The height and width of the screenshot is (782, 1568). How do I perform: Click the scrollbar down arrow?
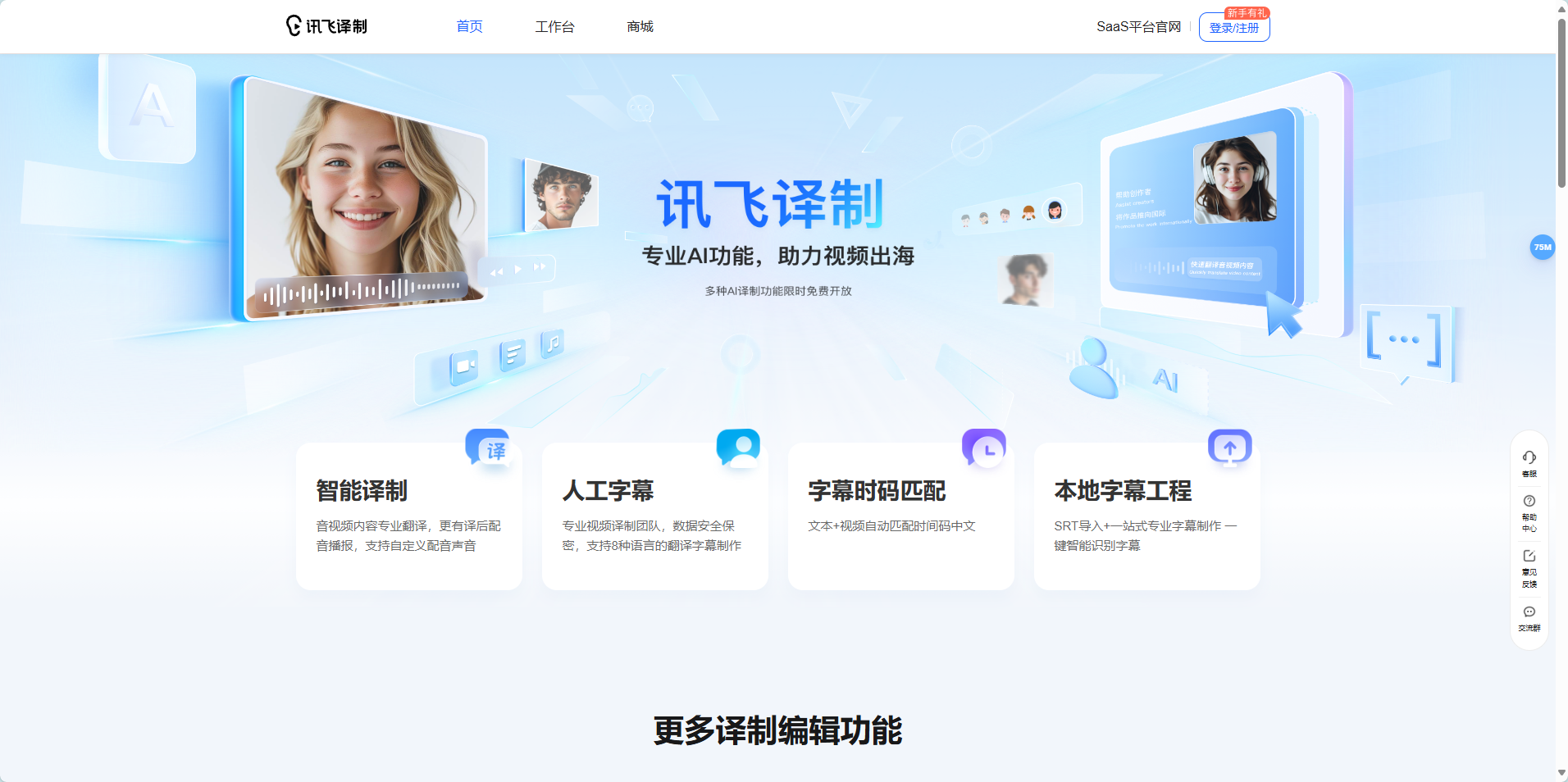pos(1561,773)
